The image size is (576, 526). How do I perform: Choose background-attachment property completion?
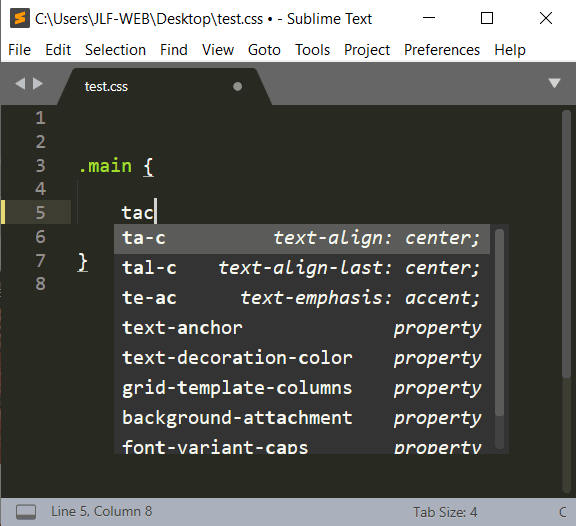click(x=302, y=419)
